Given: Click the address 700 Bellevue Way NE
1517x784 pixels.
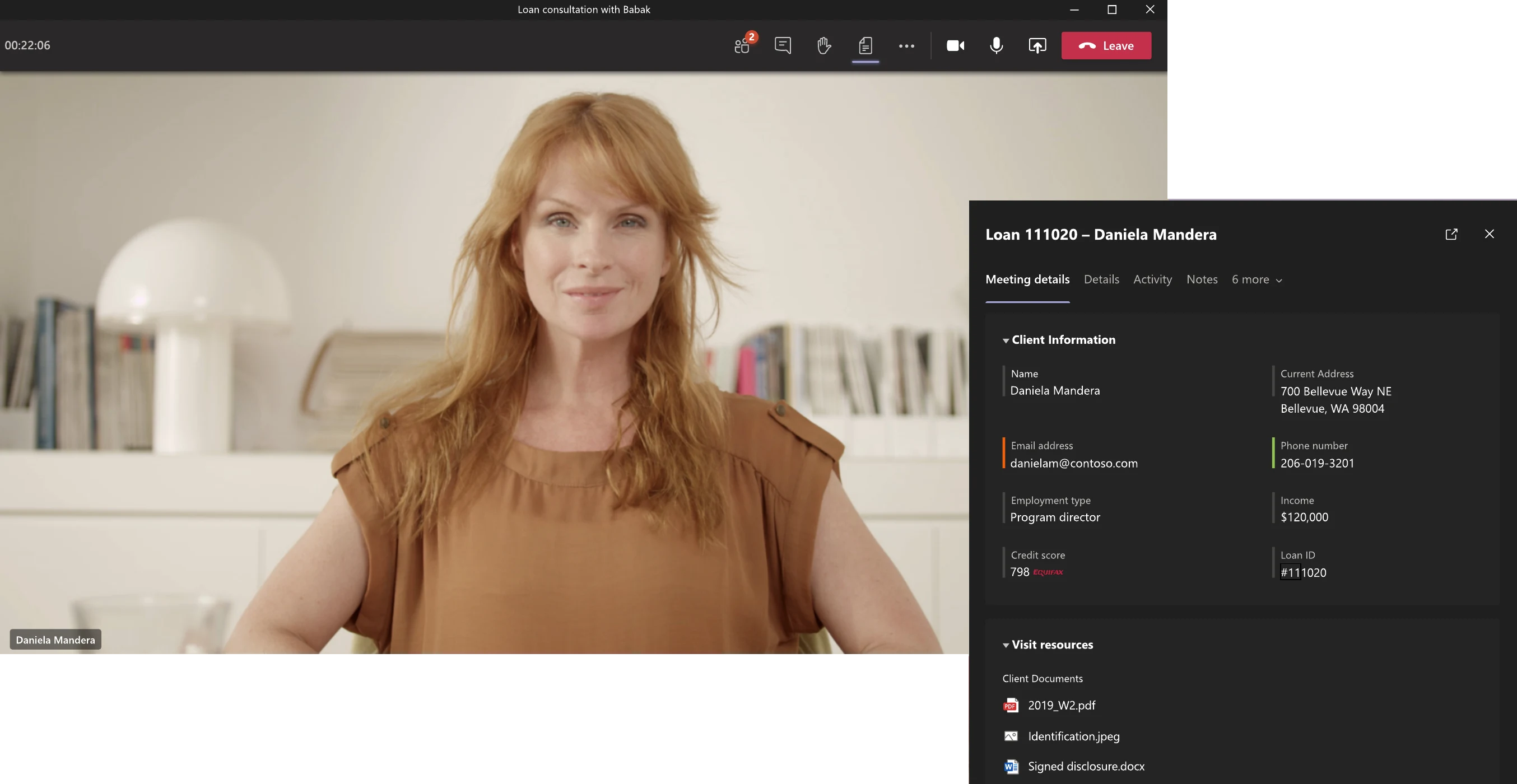Looking at the screenshot, I should point(1335,391).
